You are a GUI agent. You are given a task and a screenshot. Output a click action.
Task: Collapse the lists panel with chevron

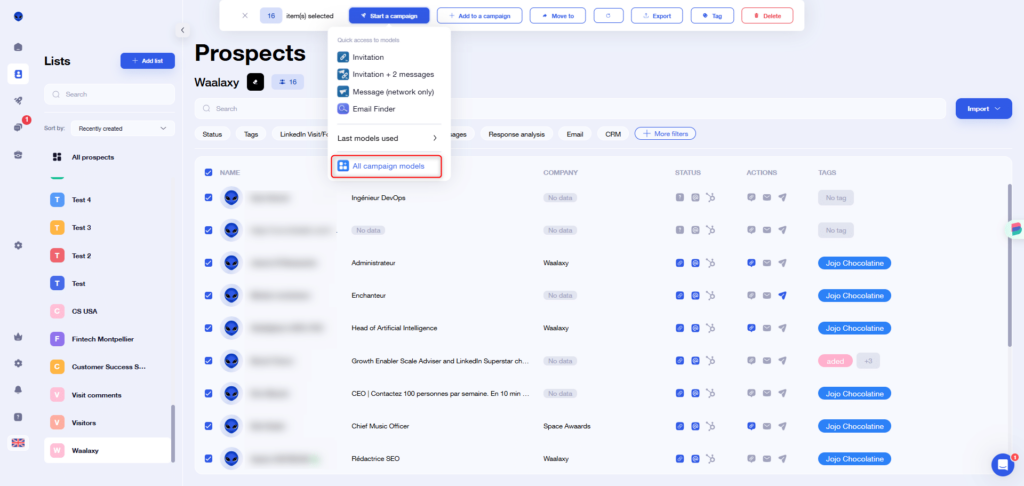click(x=182, y=30)
